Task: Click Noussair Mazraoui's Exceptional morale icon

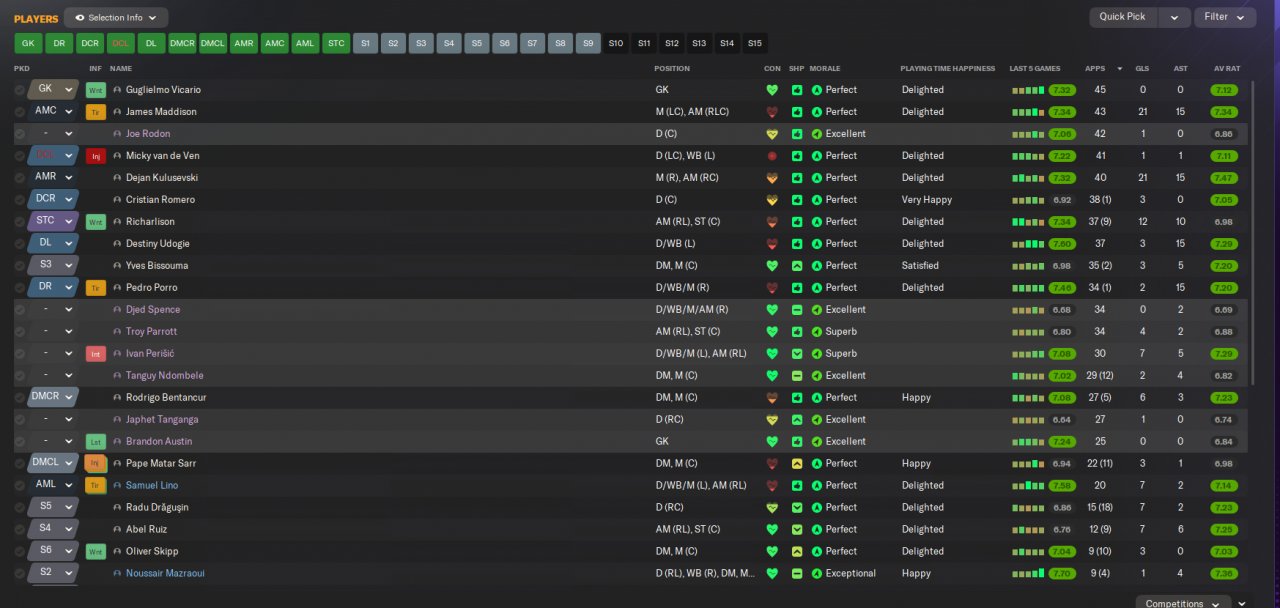Action: (817, 574)
